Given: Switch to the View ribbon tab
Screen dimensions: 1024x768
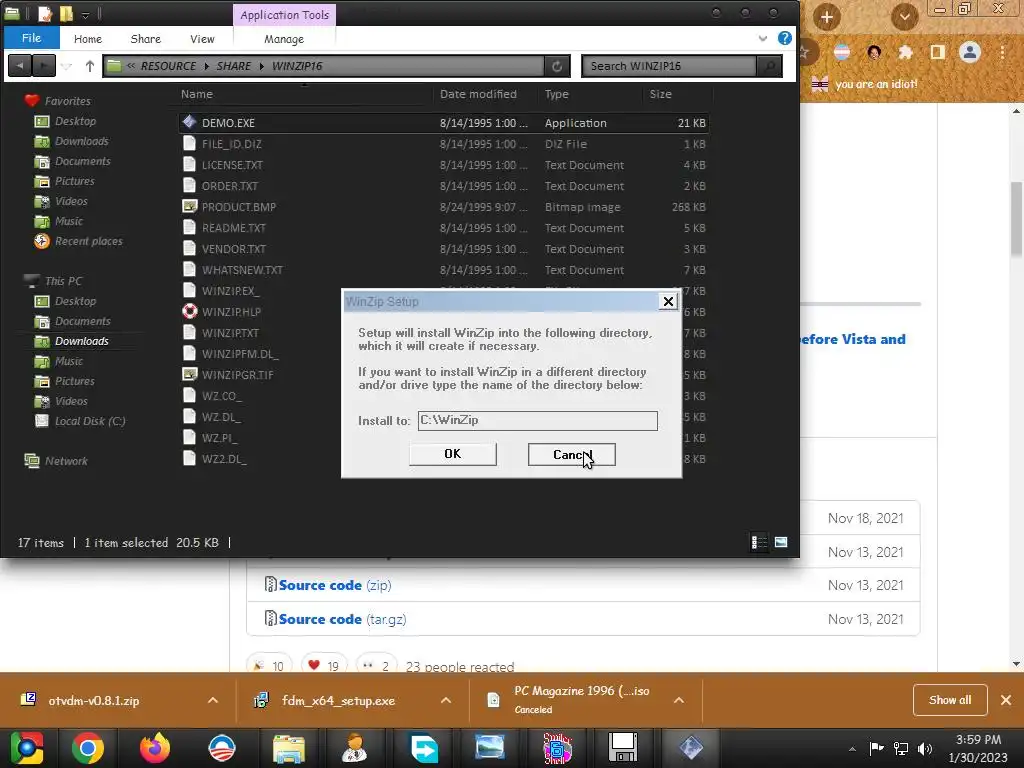Looking at the screenshot, I should (202, 39).
